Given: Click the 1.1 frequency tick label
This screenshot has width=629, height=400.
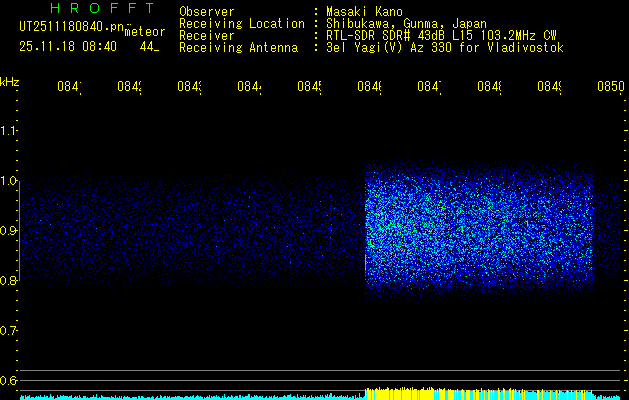Looking at the screenshot, I should (9, 131).
